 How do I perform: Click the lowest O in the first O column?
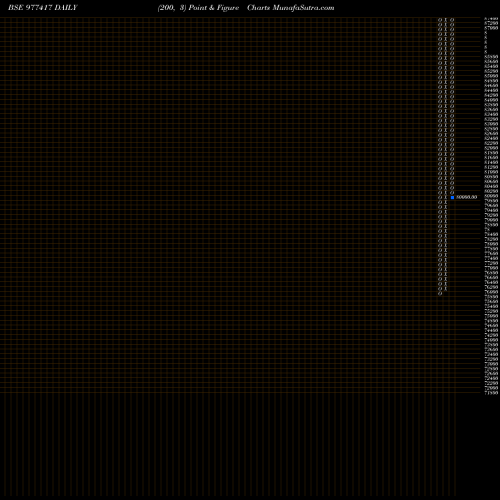click(440, 294)
